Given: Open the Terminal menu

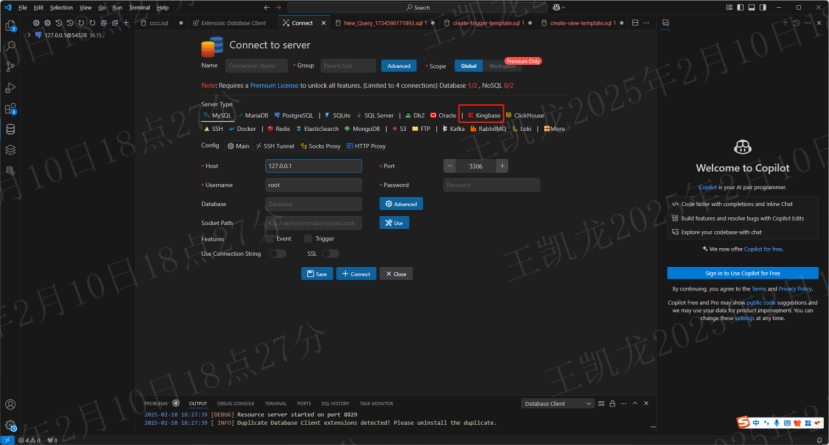Looking at the screenshot, I should click(x=140, y=7).
